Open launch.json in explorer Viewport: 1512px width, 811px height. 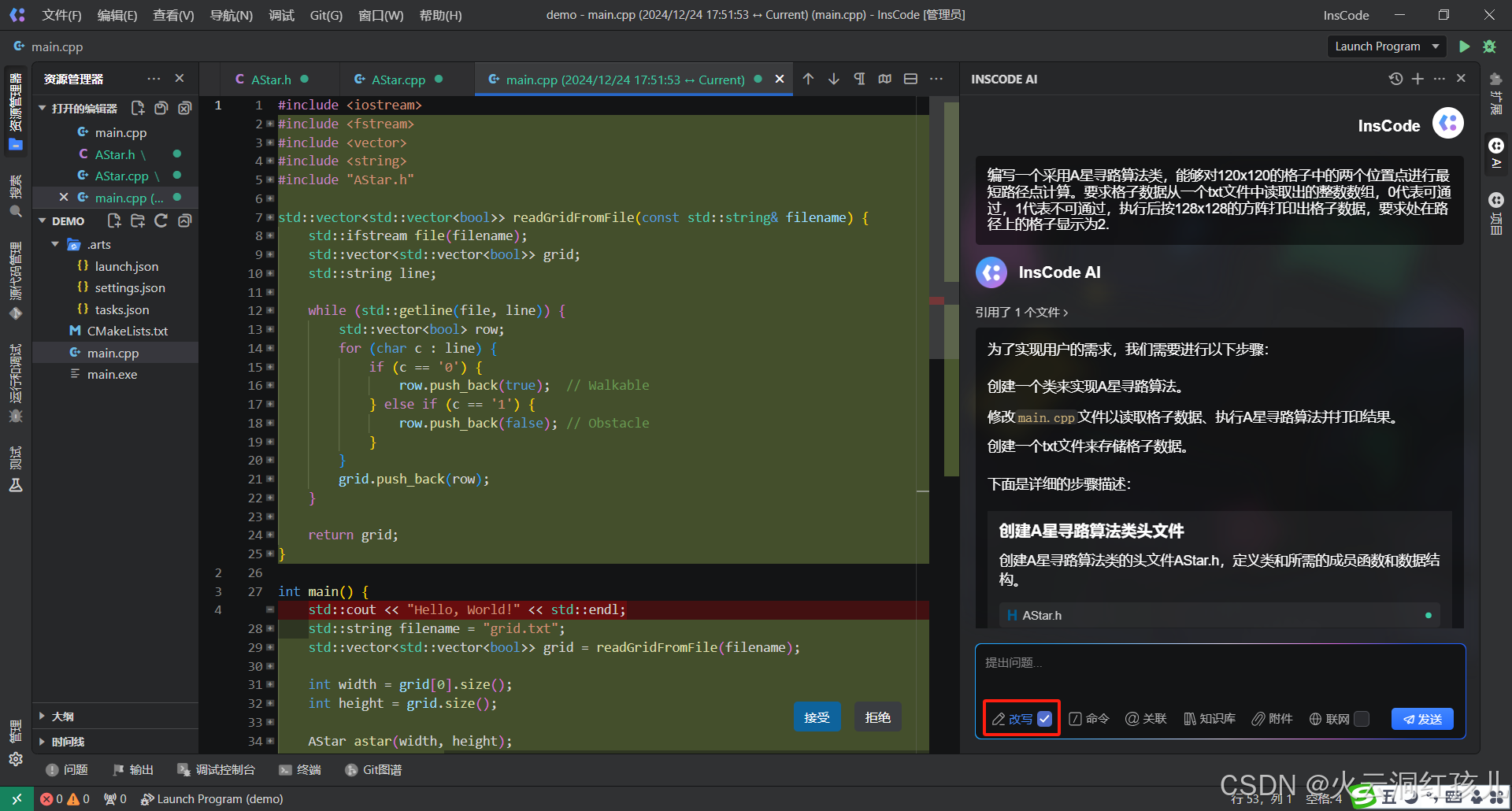126,266
